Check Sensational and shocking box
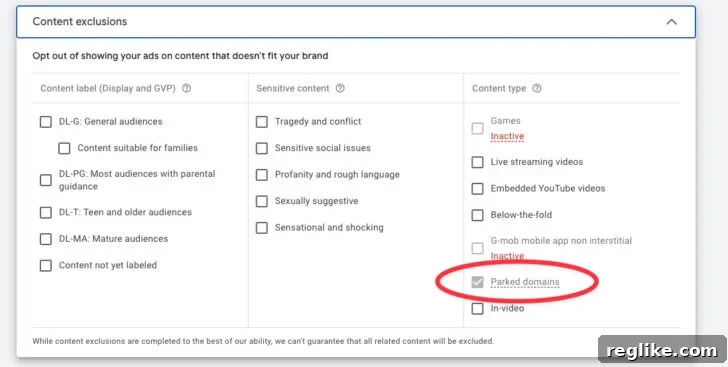This screenshot has height=367, width=728. tap(262, 228)
